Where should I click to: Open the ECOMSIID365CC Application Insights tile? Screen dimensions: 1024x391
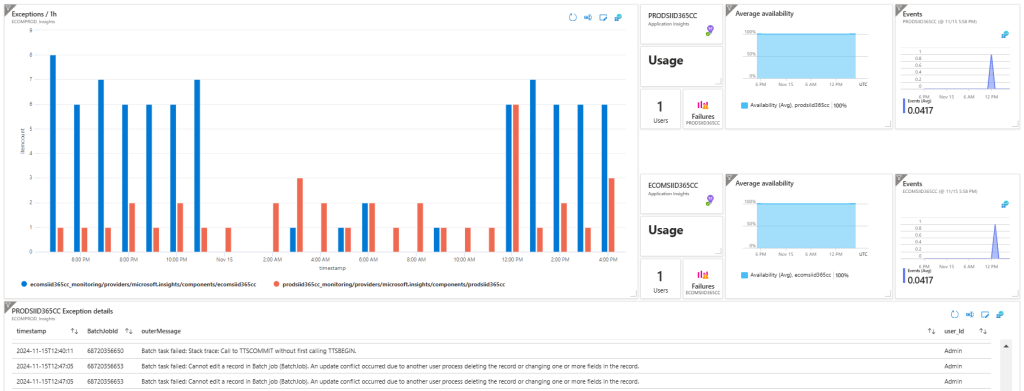click(681, 193)
